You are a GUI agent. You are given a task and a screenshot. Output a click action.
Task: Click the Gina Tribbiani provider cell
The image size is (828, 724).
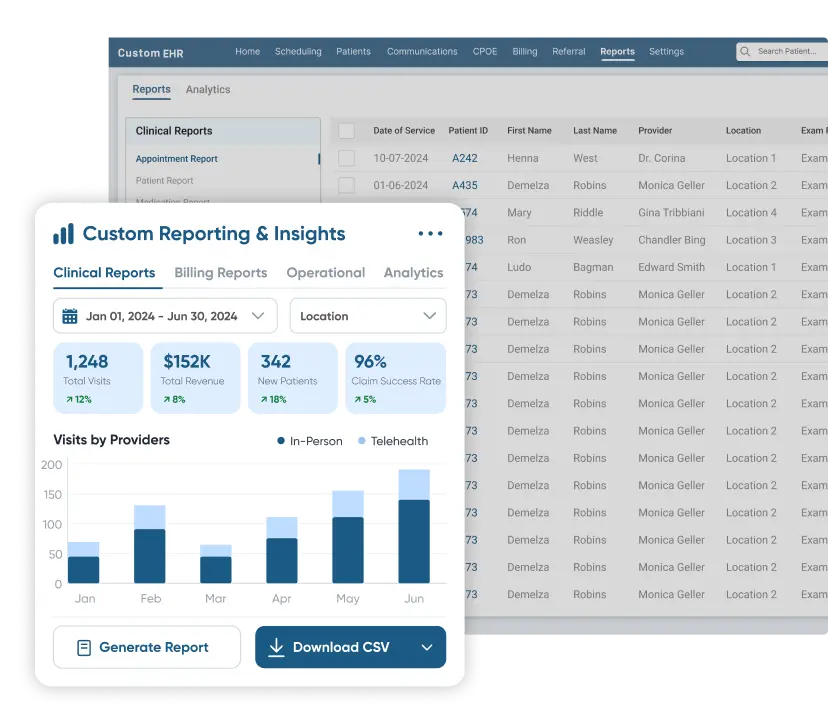pyautogui.click(x=671, y=212)
